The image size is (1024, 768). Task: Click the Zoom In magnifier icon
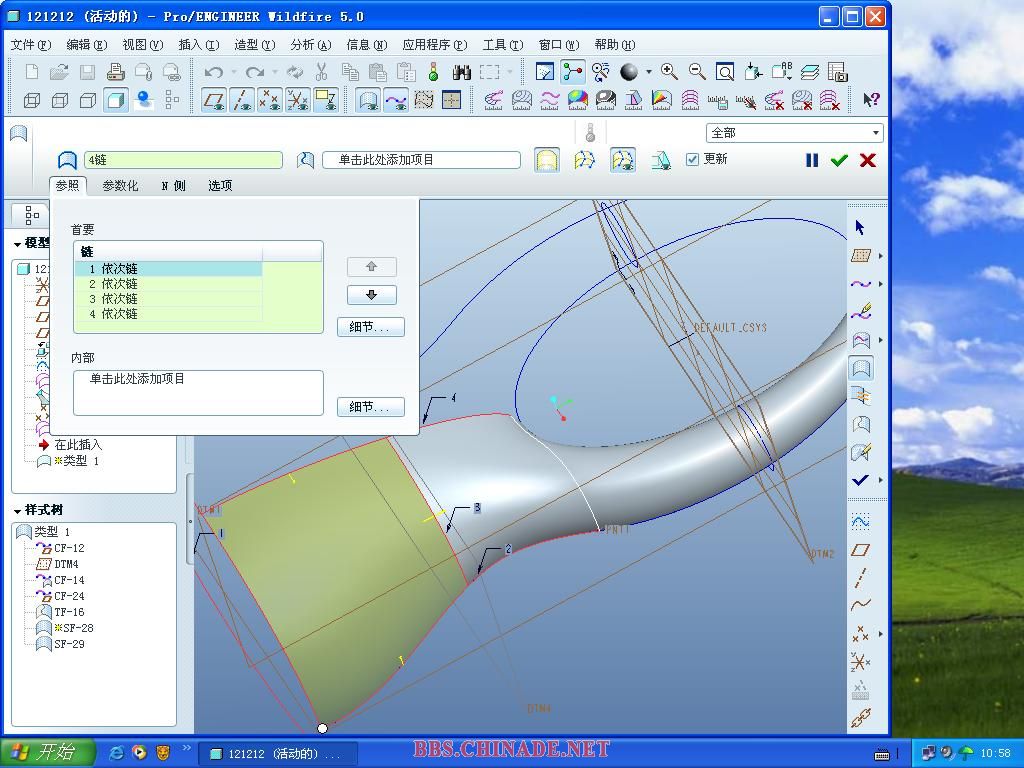coord(669,72)
